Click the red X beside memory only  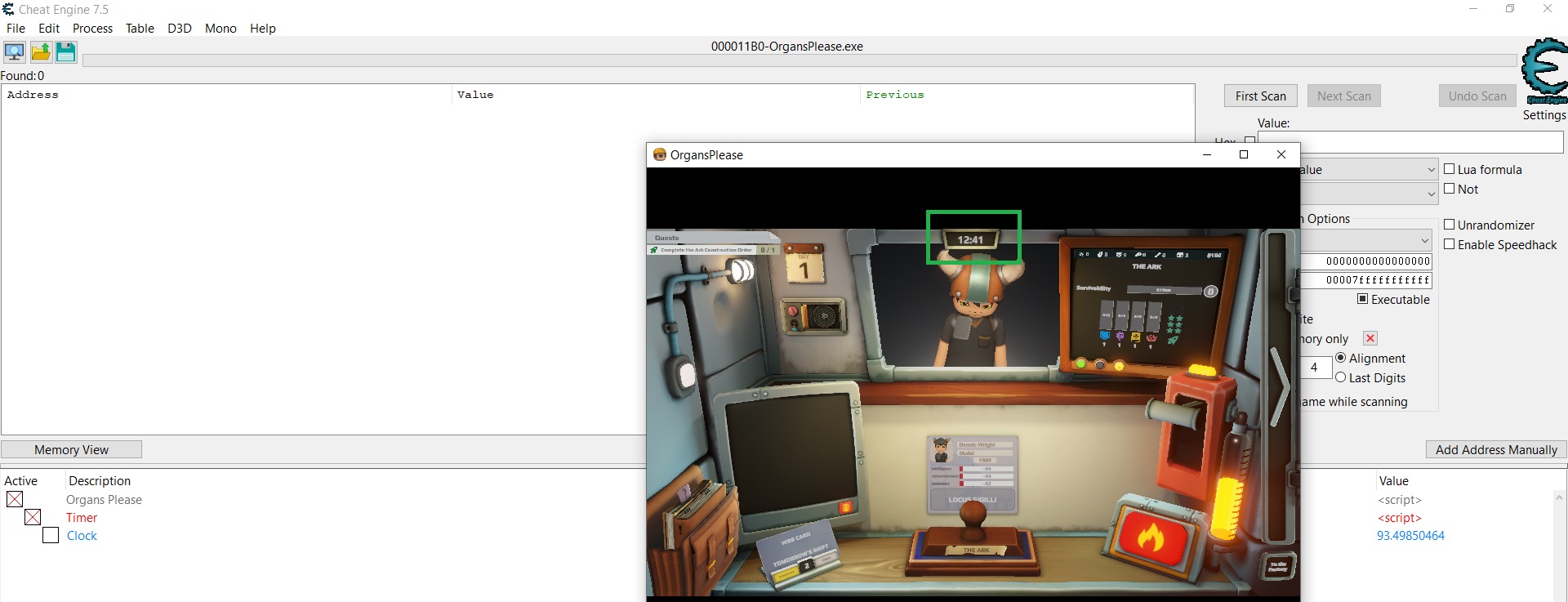coord(1370,338)
